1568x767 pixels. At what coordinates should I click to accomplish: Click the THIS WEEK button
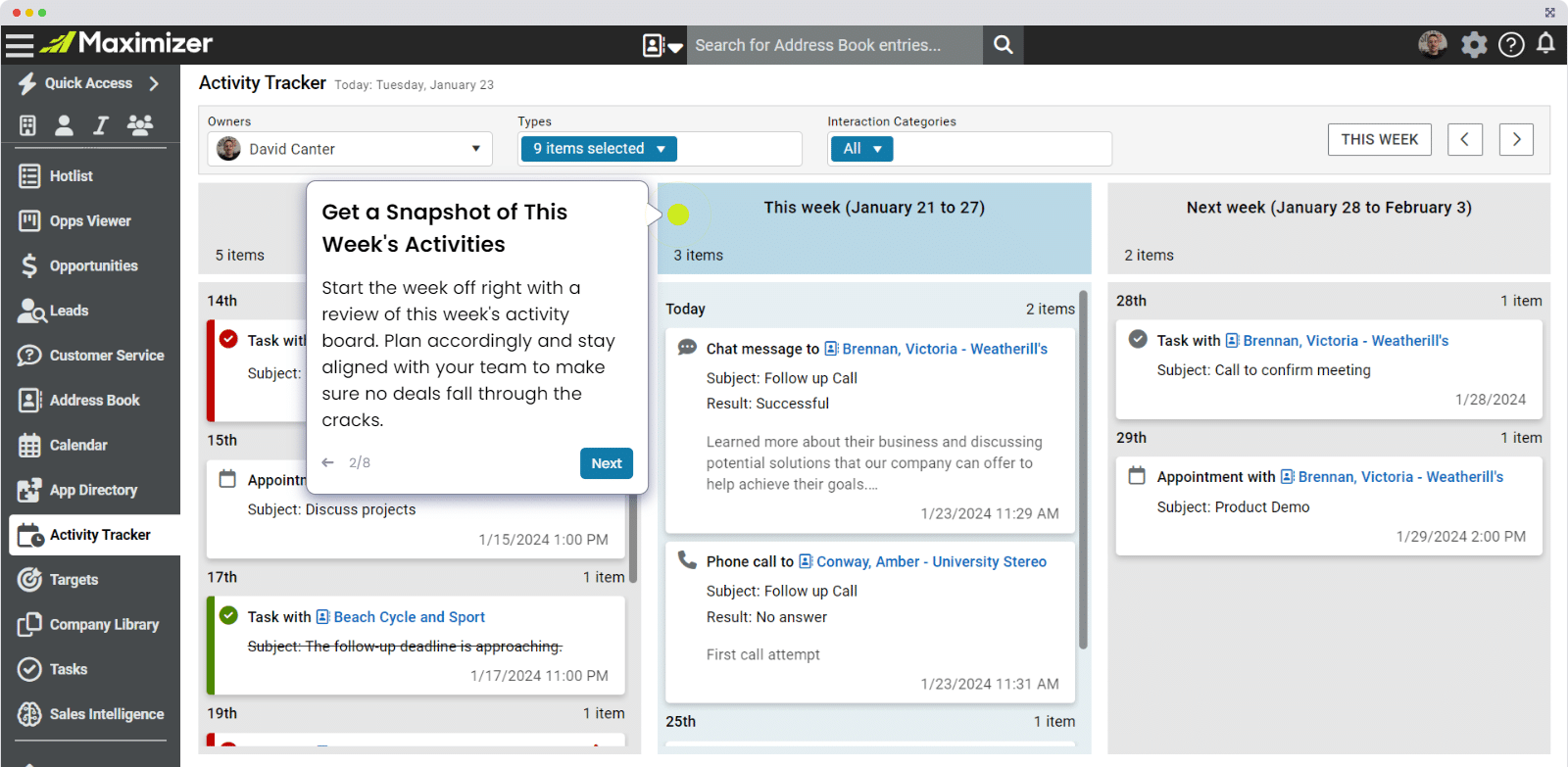click(1380, 139)
